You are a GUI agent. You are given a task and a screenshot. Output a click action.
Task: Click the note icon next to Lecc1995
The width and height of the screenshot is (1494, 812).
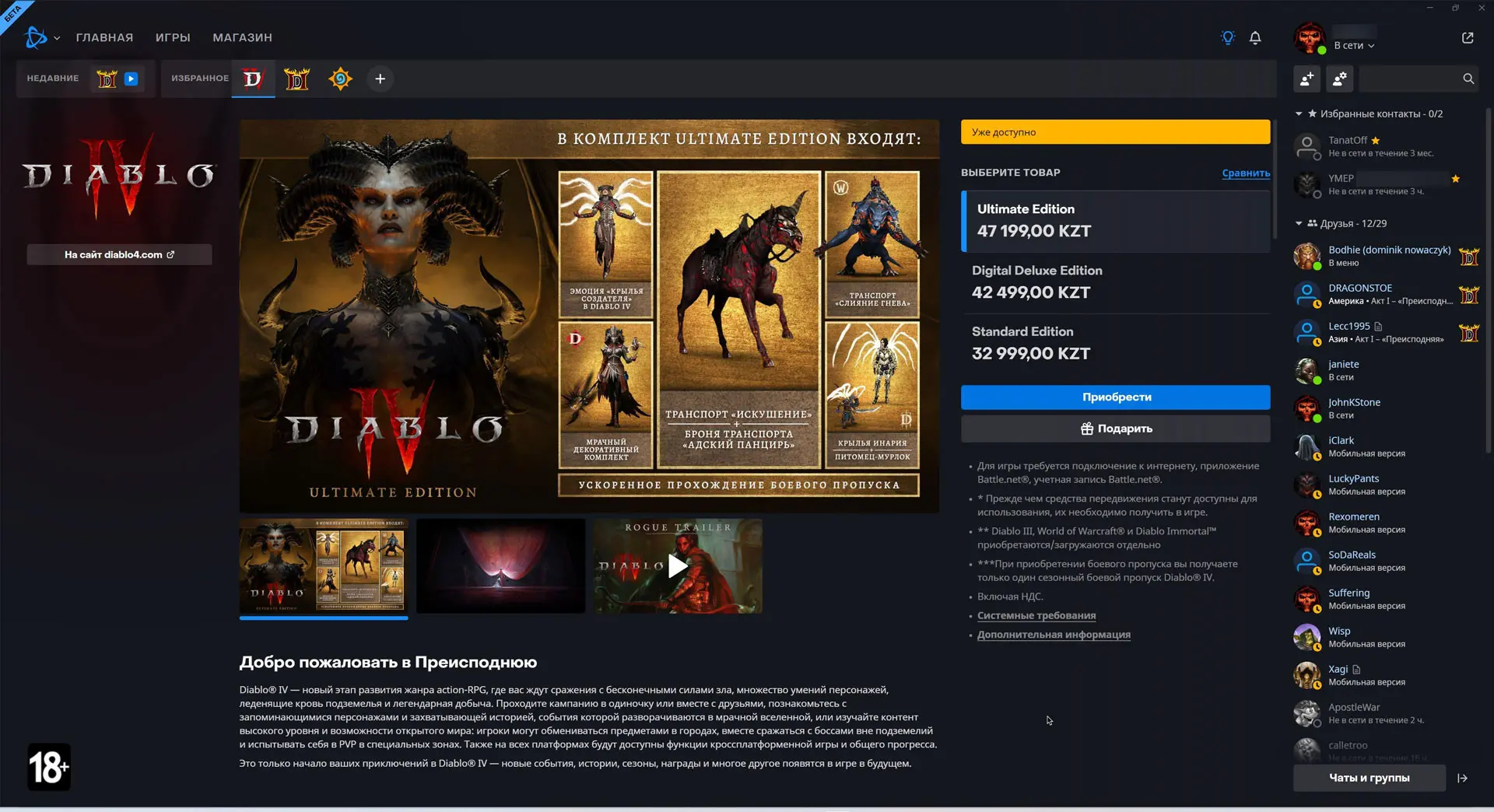pyautogui.click(x=1378, y=327)
